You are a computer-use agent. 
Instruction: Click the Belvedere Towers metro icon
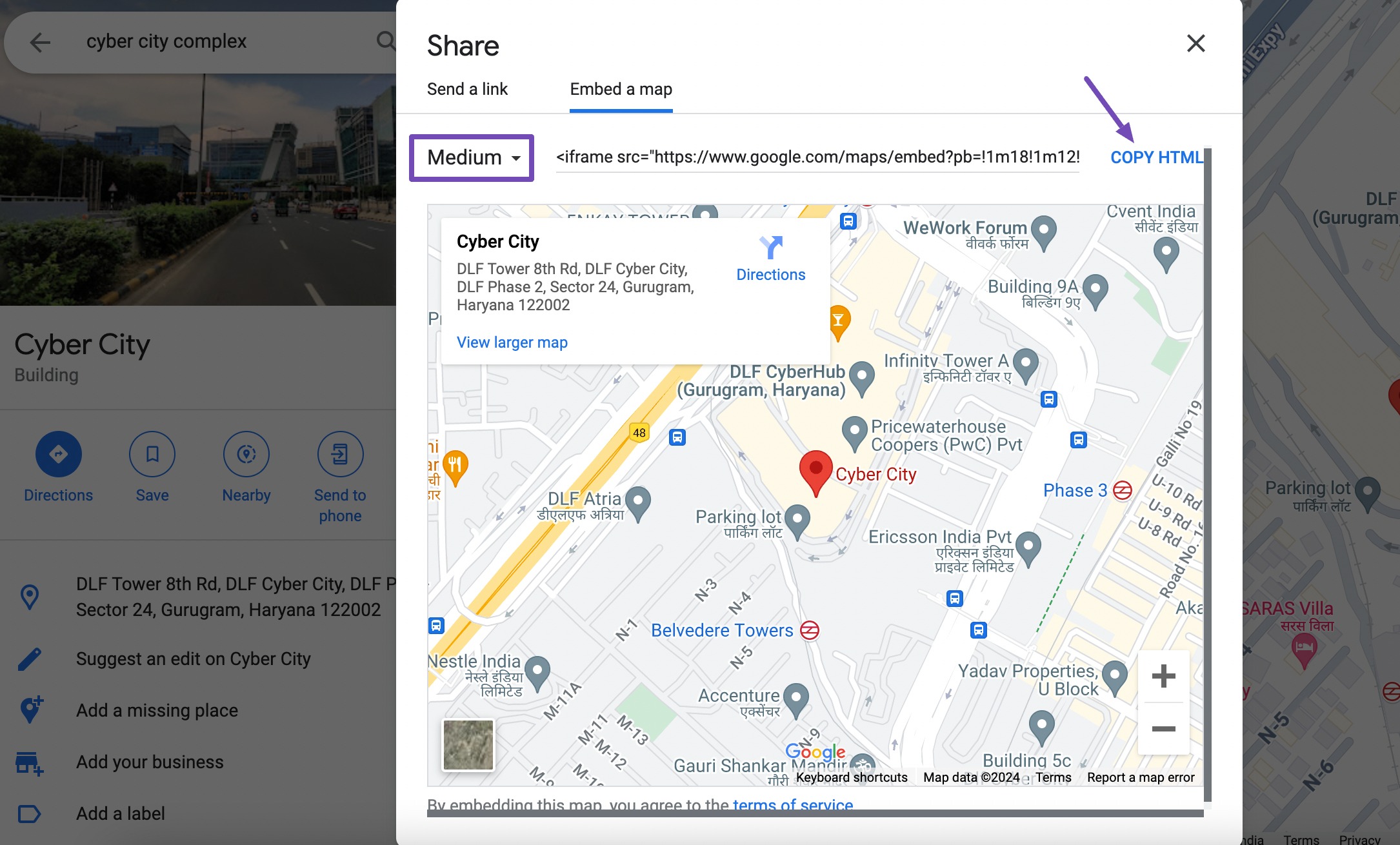(810, 630)
